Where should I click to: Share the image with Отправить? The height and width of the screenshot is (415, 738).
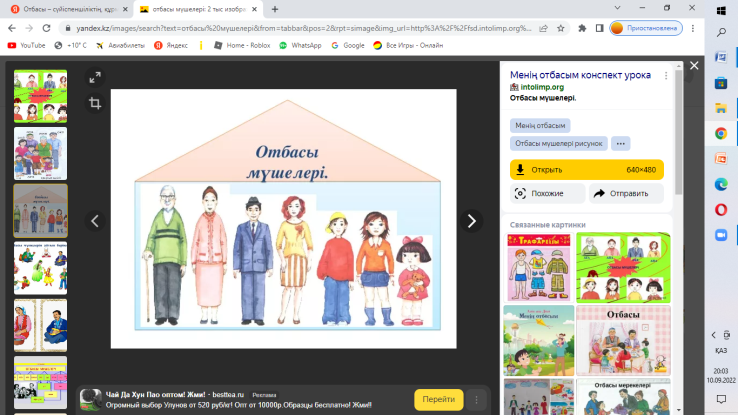[626, 193]
